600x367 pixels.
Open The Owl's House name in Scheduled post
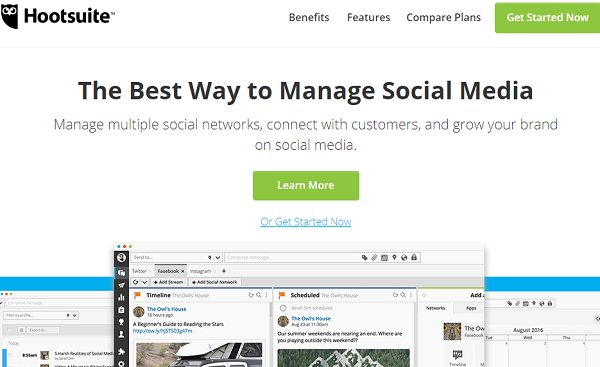pyautogui.click(x=311, y=318)
